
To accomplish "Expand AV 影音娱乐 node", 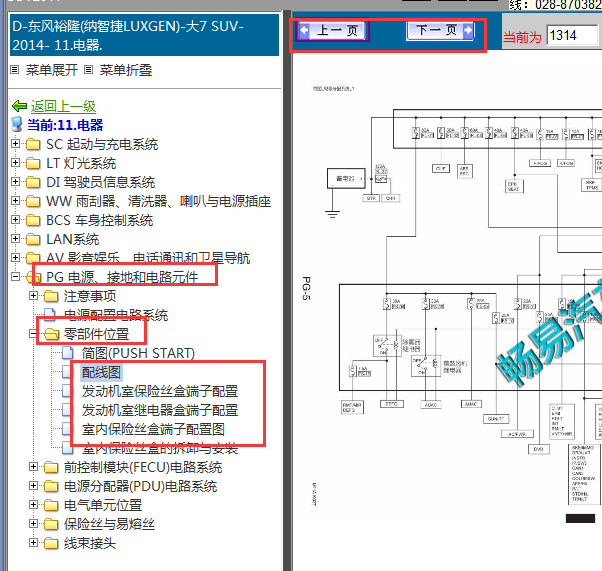I will click(x=15, y=257).
